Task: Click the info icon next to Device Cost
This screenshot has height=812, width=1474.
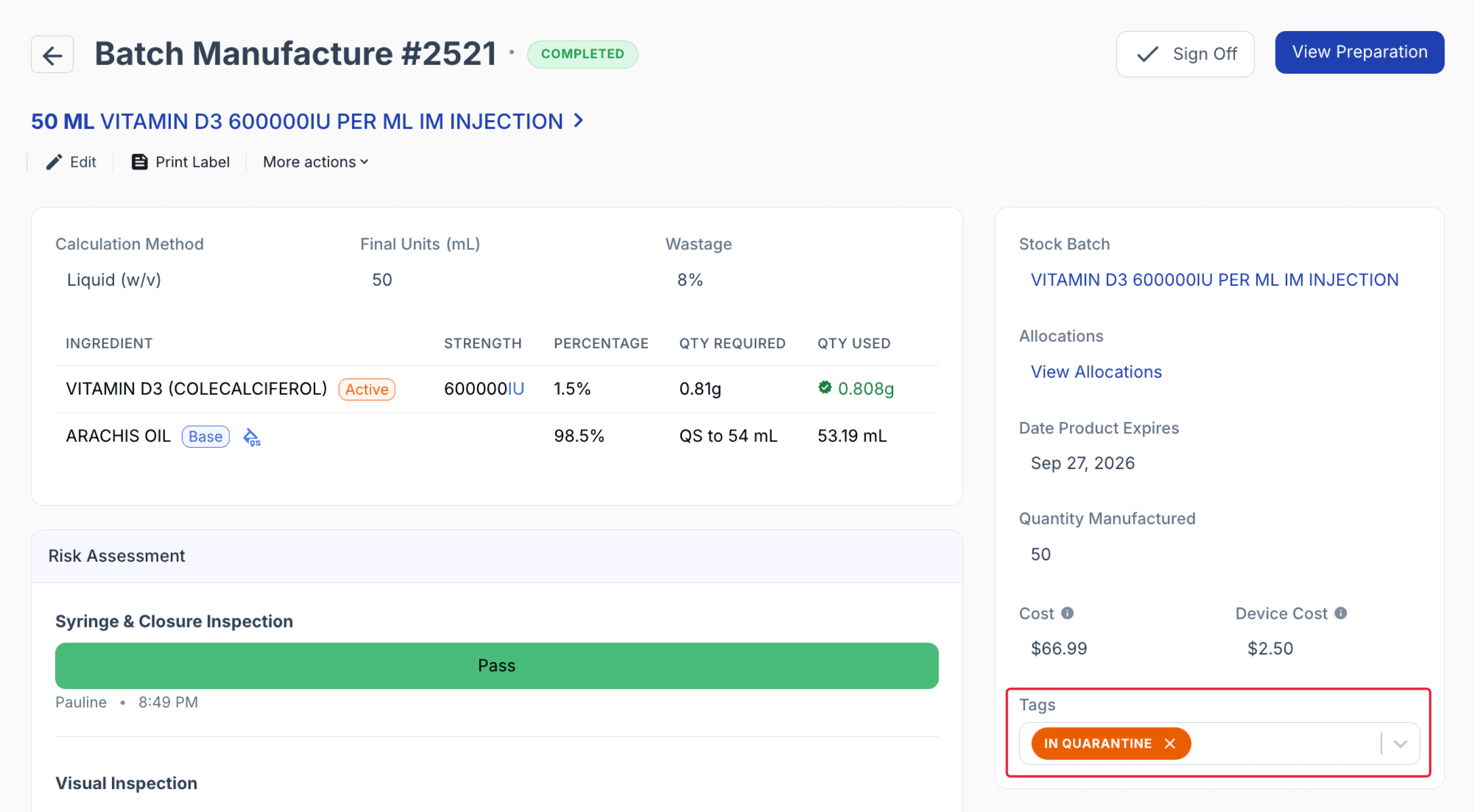Action: click(1341, 613)
